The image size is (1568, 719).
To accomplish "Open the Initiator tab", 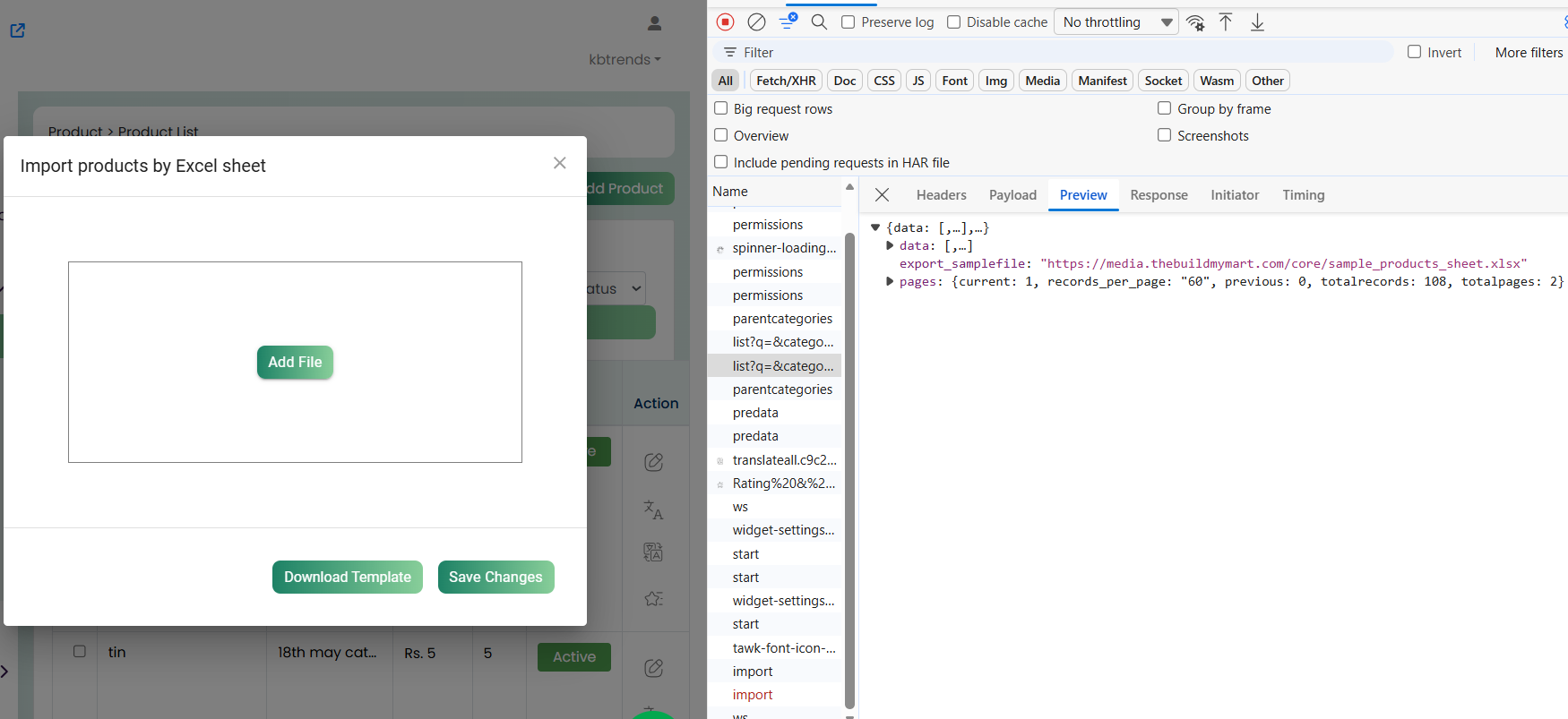I will pos(1235,195).
